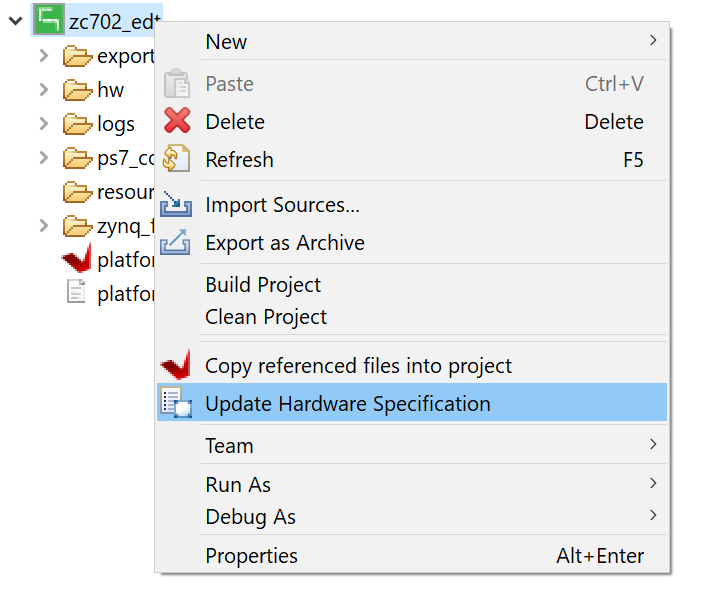The image size is (717, 592).
Task: Click the Alt+Enter shortcut text
Action: coord(600,555)
